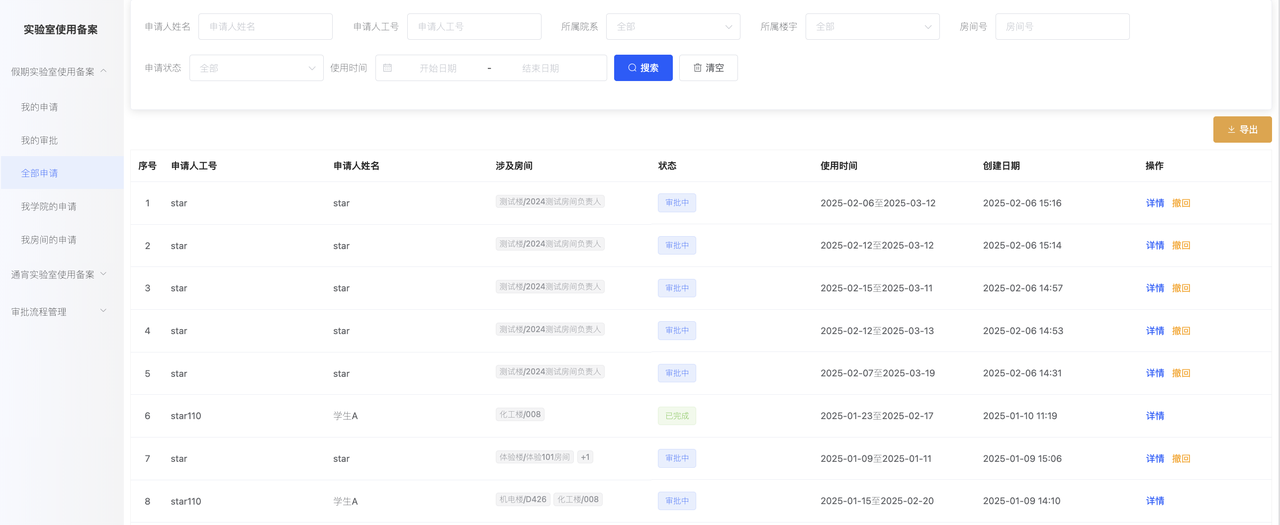Open 详情 for row 8
The image size is (1280, 525).
click(x=1155, y=501)
